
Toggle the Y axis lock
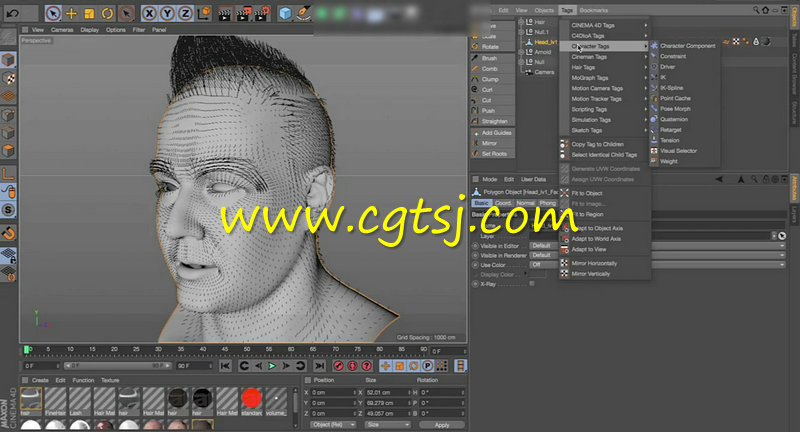pos(167,13)
